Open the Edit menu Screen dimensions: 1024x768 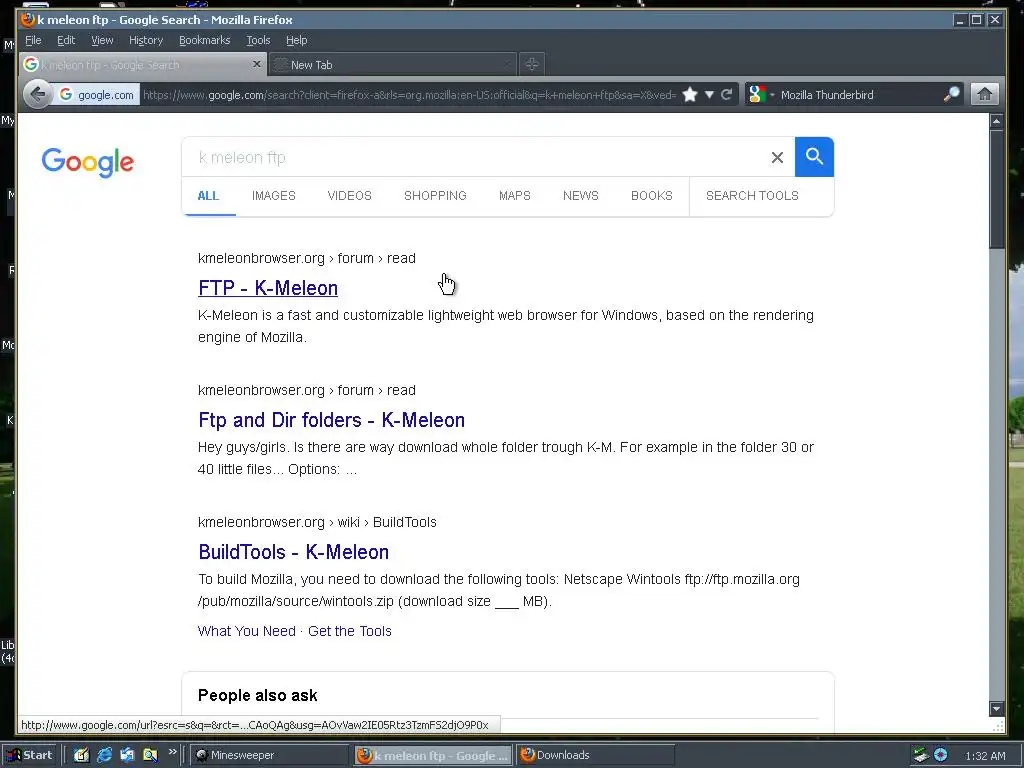[x=66, y=40]
